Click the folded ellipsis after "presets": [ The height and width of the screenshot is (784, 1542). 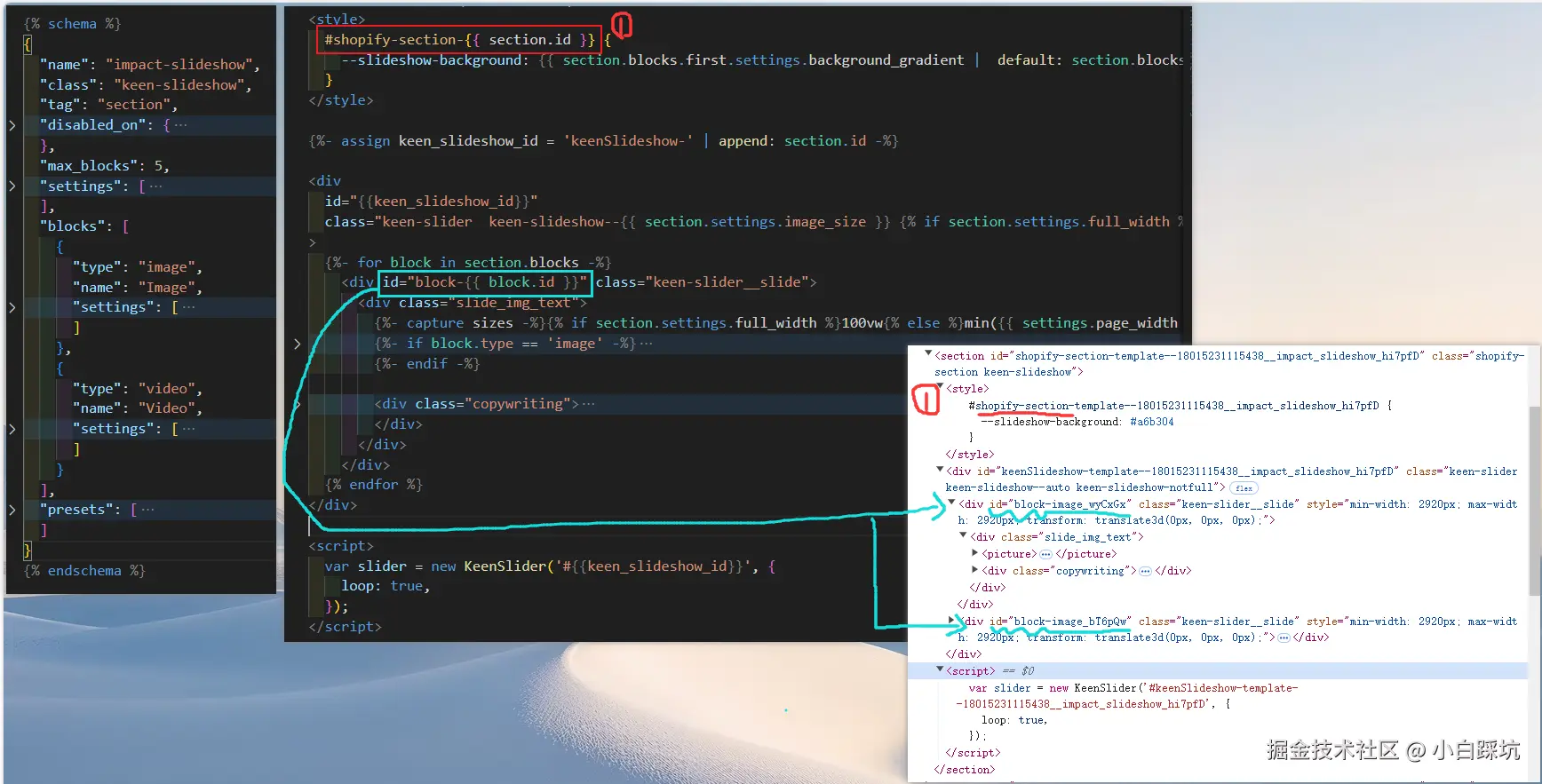coord(147,510)
